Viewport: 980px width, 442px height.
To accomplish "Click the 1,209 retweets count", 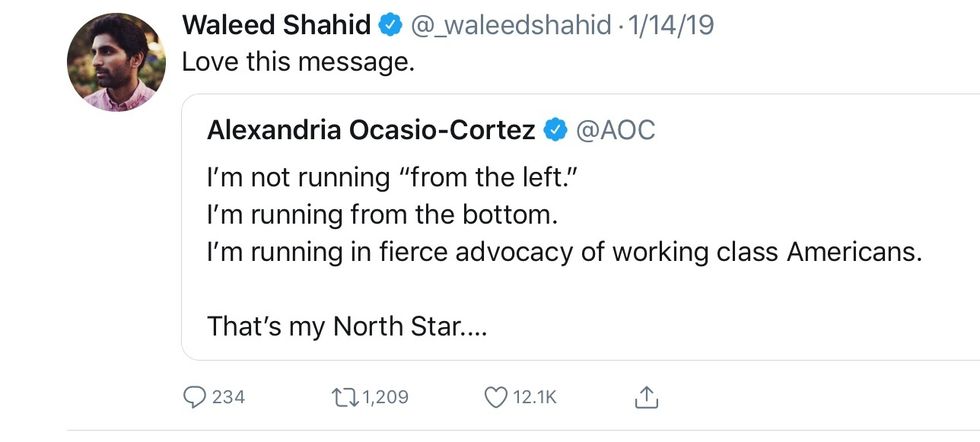I will [x=385, y=397].
